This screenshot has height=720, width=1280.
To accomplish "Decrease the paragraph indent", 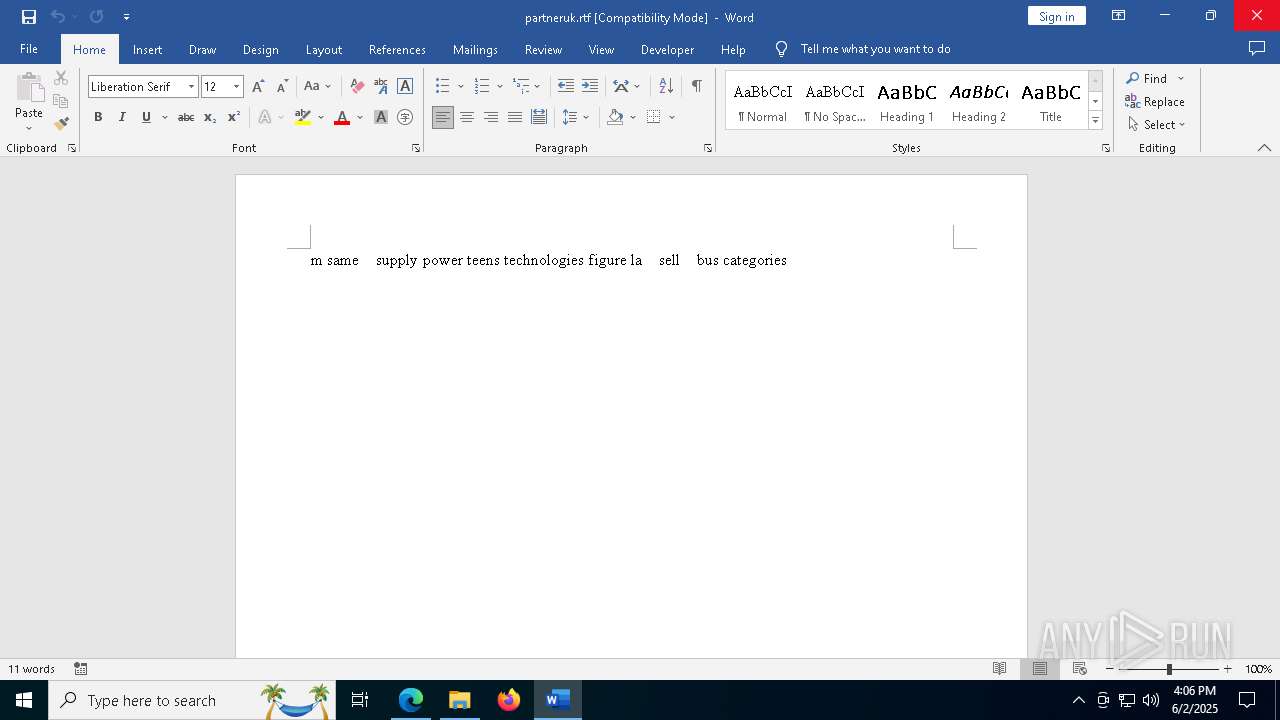I will click(566, 86).
